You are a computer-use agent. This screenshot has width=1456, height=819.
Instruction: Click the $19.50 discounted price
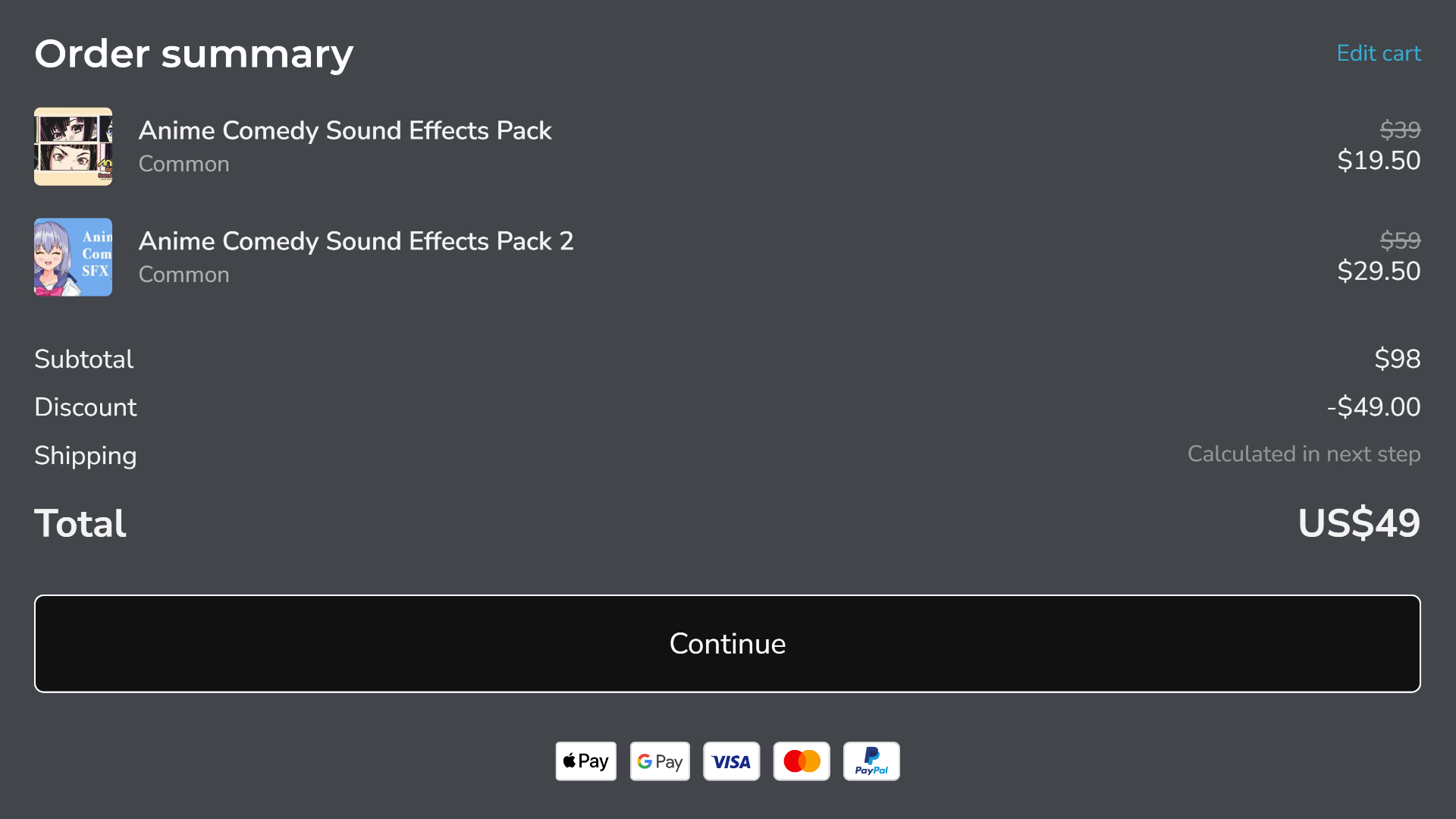(1378, 161)
